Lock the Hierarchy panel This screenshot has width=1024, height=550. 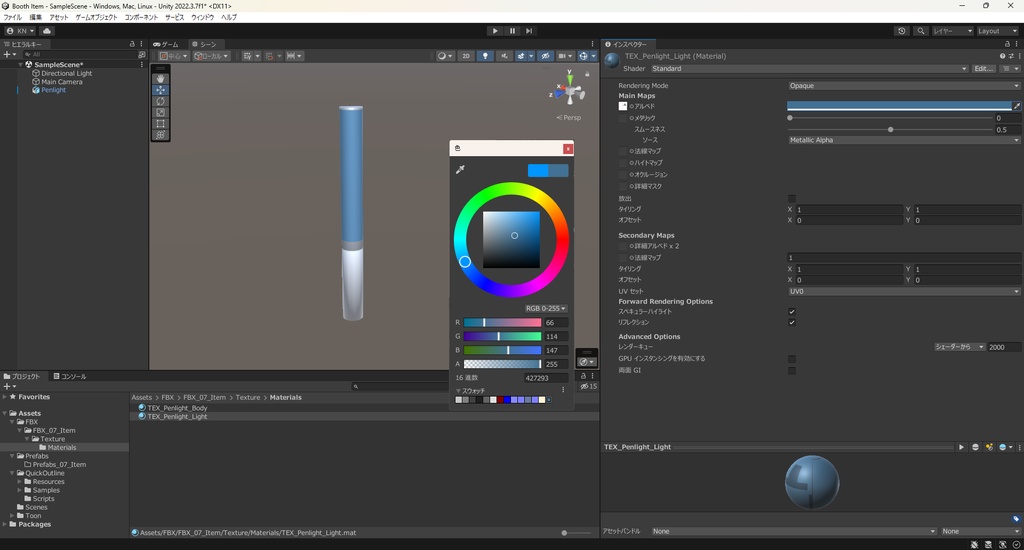(132, 44)
